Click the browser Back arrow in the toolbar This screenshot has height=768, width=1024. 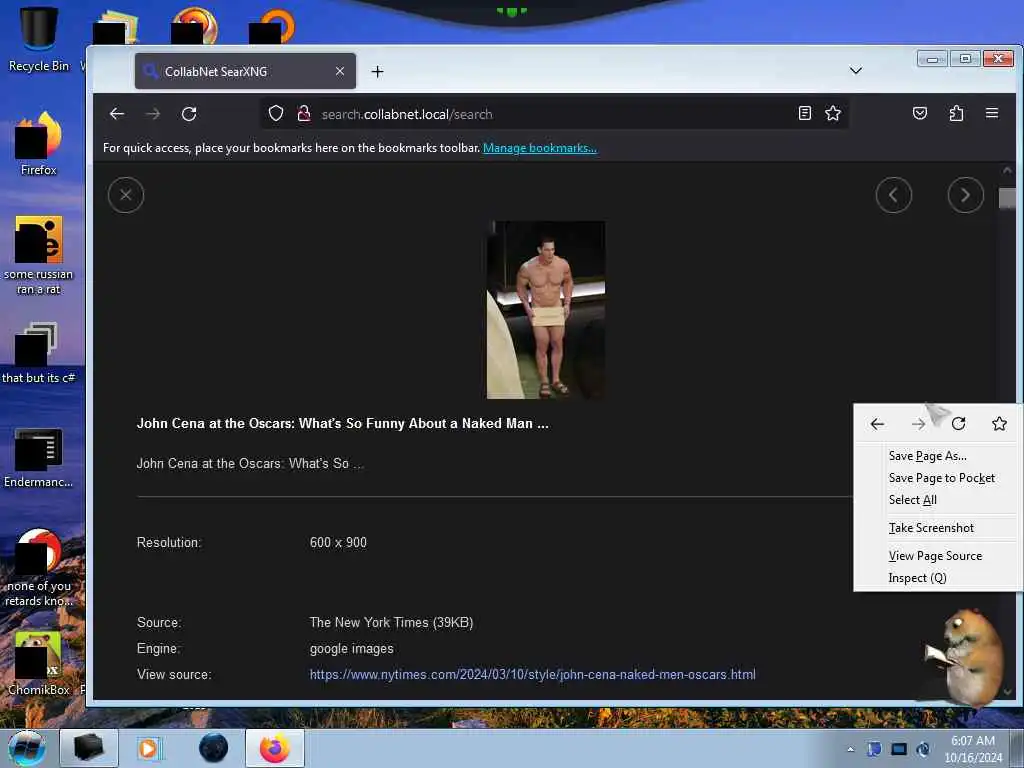pyautogui.click(x=117, y=114)
